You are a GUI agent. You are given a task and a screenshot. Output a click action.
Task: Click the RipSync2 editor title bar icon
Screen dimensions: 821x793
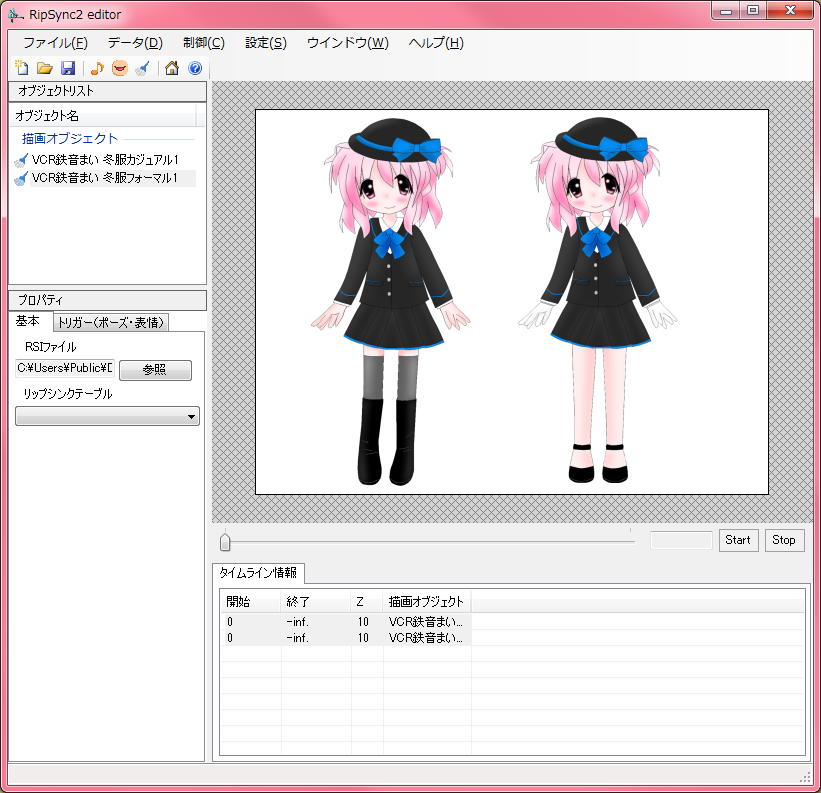click(16, 15)
